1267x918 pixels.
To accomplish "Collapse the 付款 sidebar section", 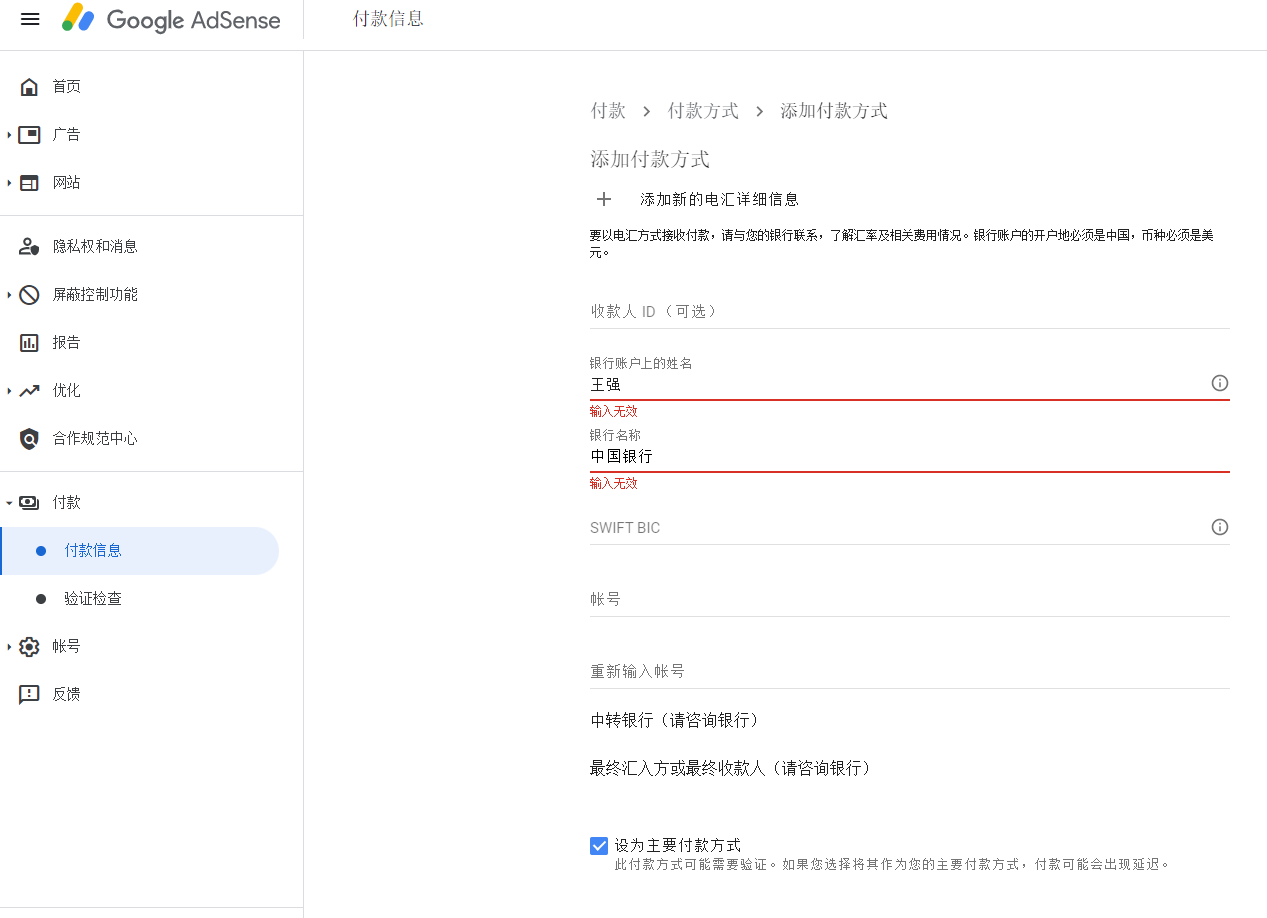I will click(x=10, y=503).
